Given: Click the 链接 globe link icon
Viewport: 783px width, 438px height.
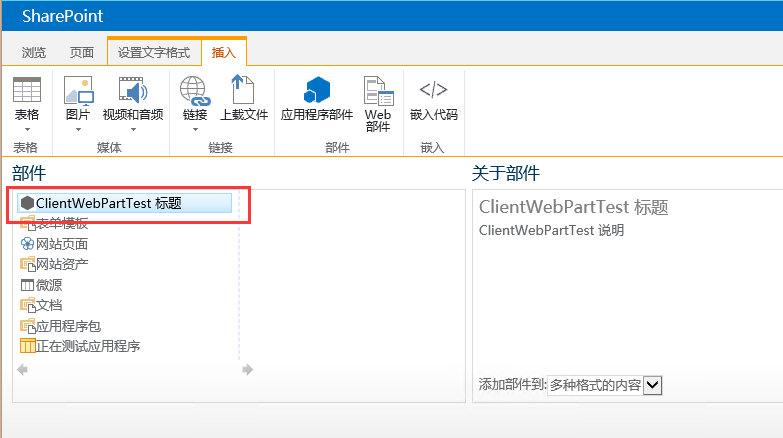Looking at the screenshot, I should (195, 90).
